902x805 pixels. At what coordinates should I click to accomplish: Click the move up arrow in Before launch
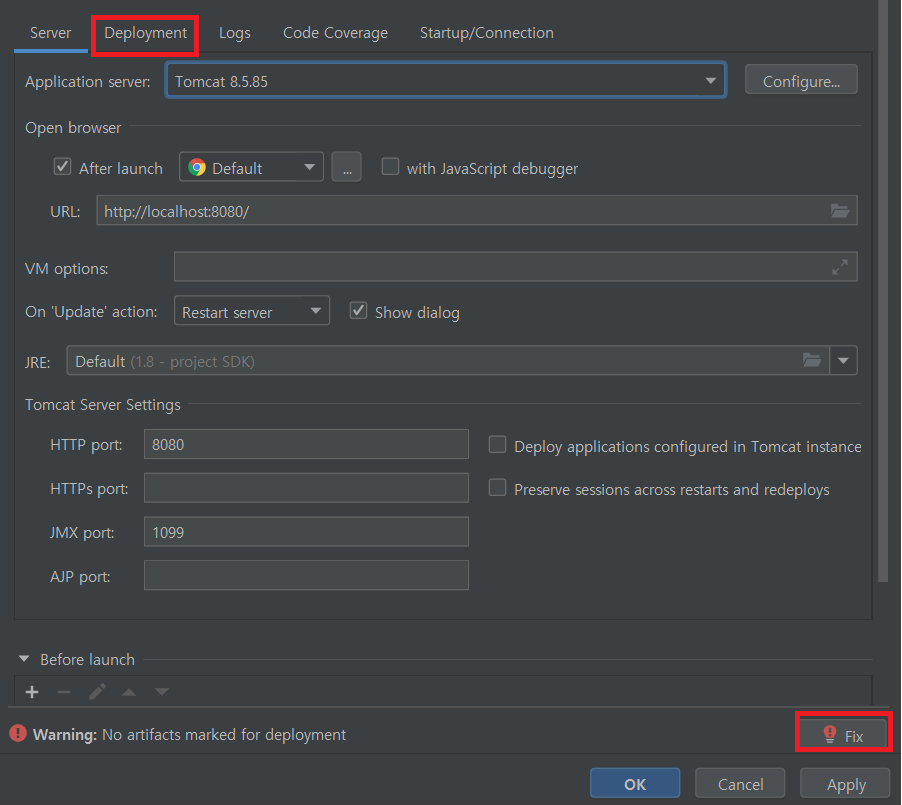click(x=128, y=691)
